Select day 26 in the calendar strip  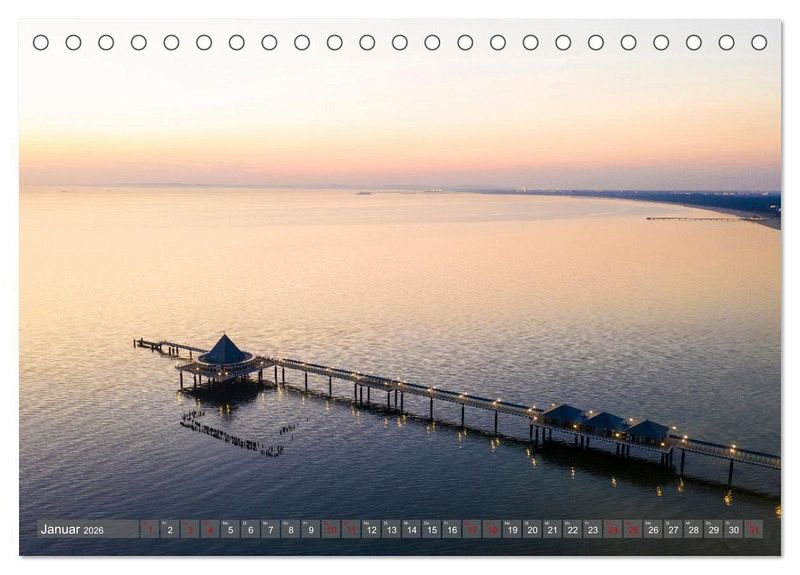[x=654, y=529]
